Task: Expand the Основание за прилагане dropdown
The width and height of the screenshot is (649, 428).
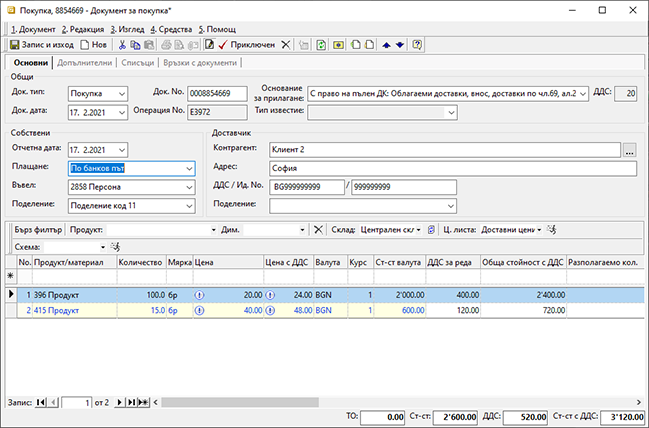Action: click(584, 93)
